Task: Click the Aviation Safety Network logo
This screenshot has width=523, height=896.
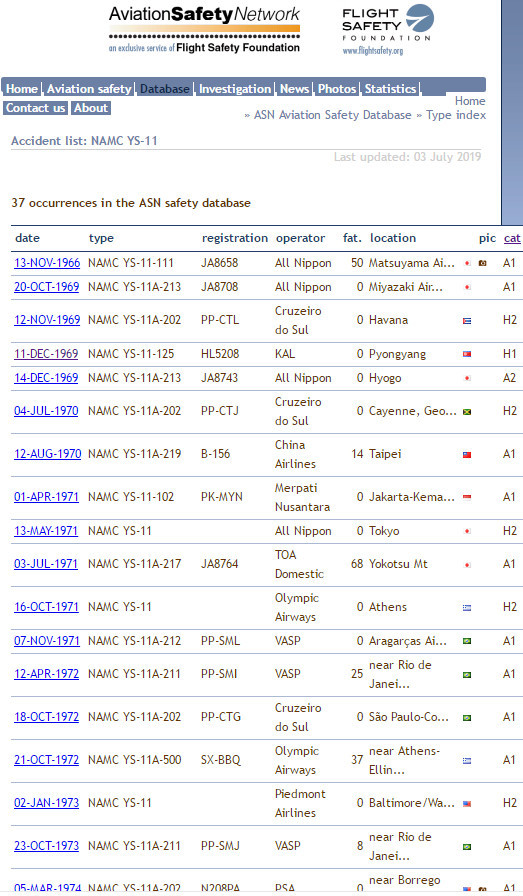Action: pyautogui.click(x=204, y=29)
